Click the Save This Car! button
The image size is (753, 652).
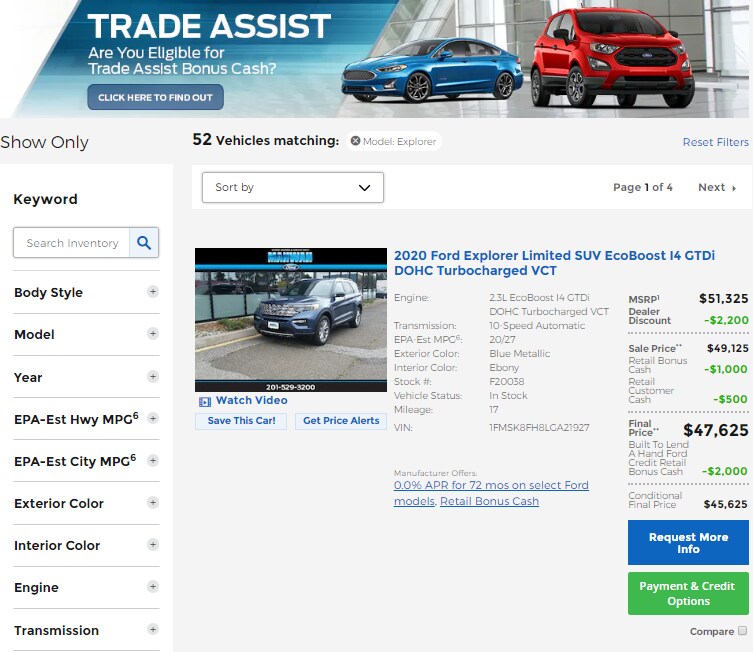pos(241,421)
